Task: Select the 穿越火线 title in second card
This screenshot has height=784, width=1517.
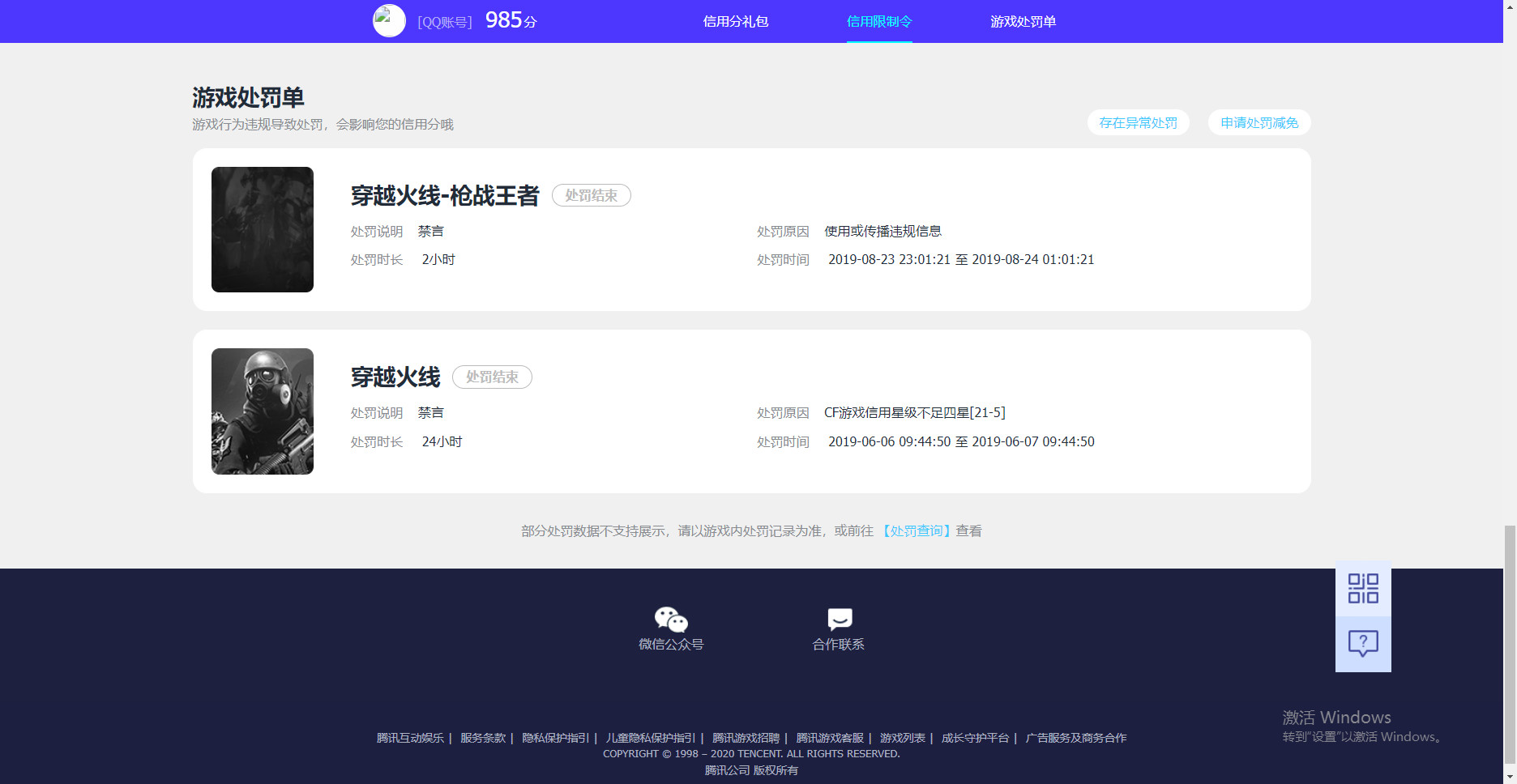Action: 395,377
